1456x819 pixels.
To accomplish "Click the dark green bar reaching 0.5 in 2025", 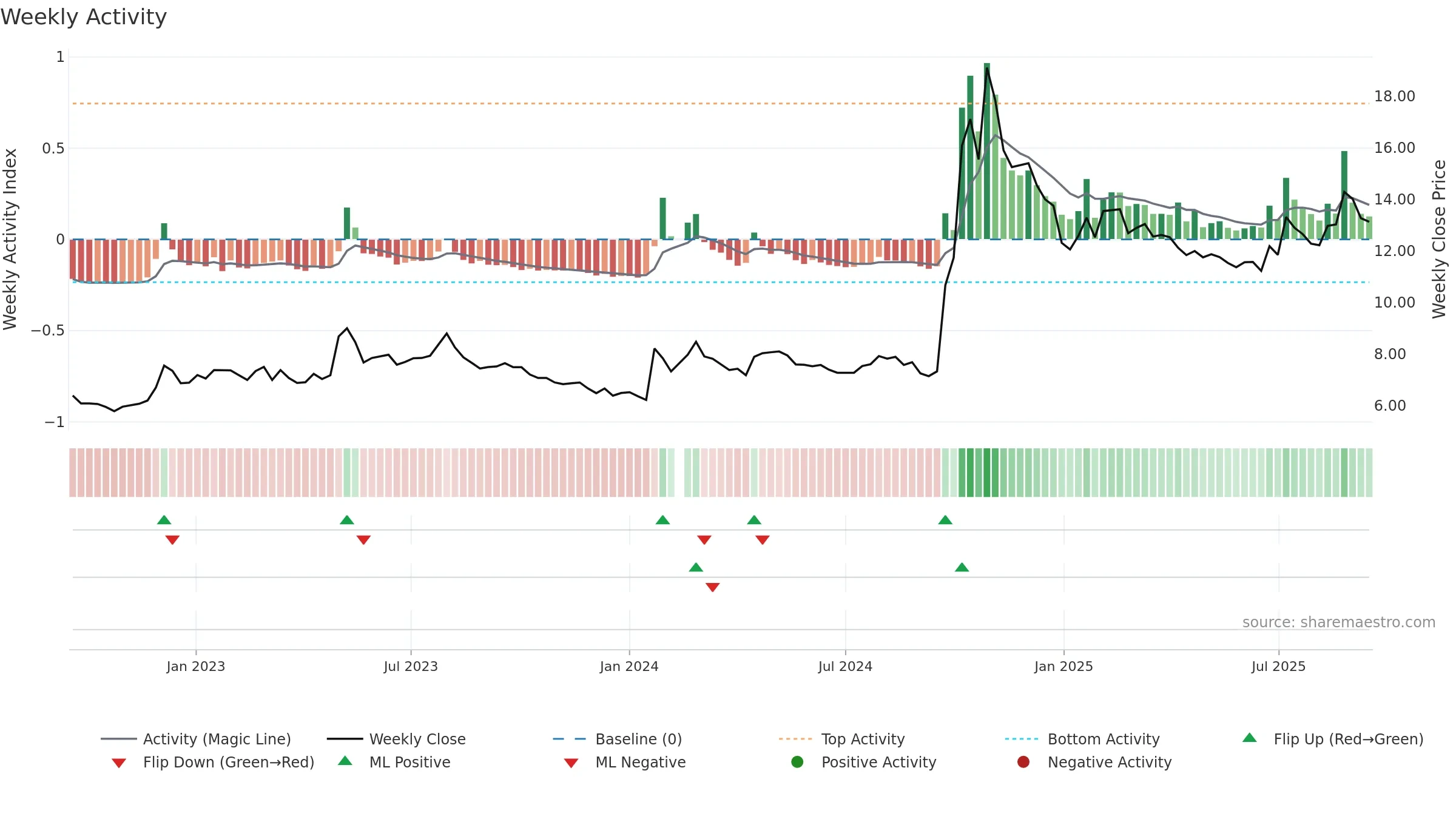I will point(1344,195).
